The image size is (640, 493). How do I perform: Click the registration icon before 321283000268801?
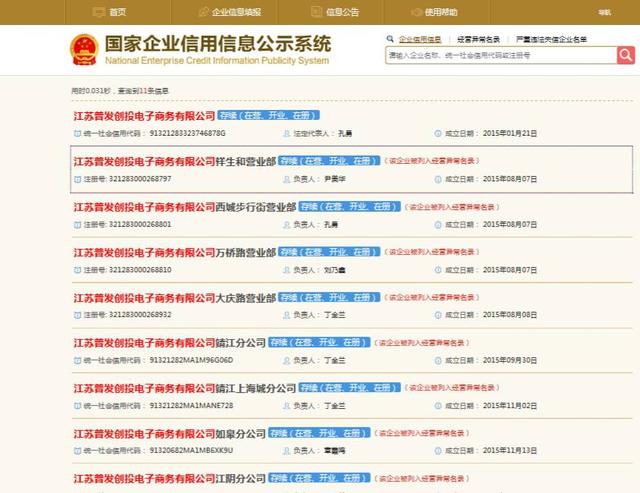tap(77, 225)
